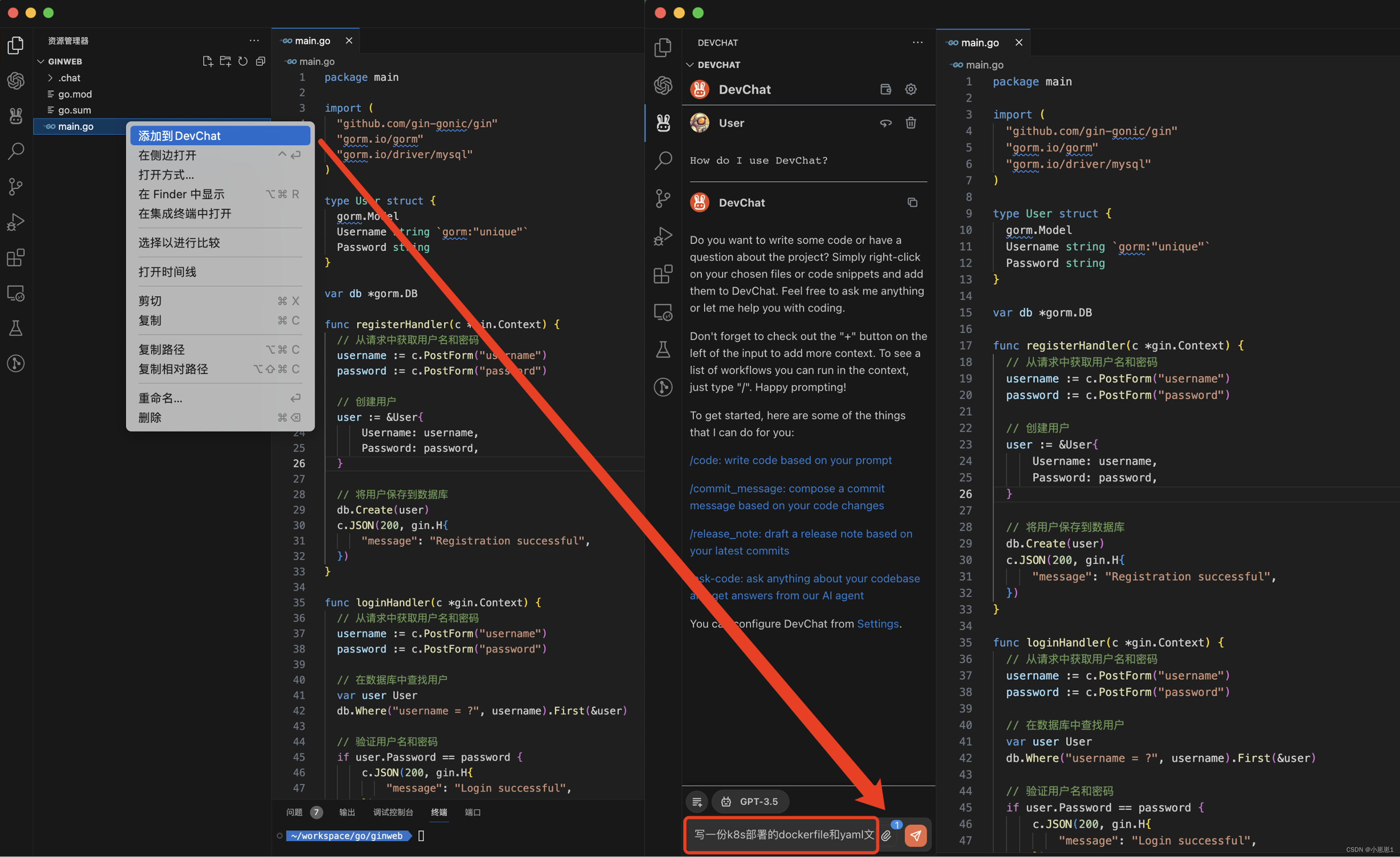This screenshot has width=1400, height=857.
Task: Click the attachment paperclip icon in chat input
Action: point(886,835)
